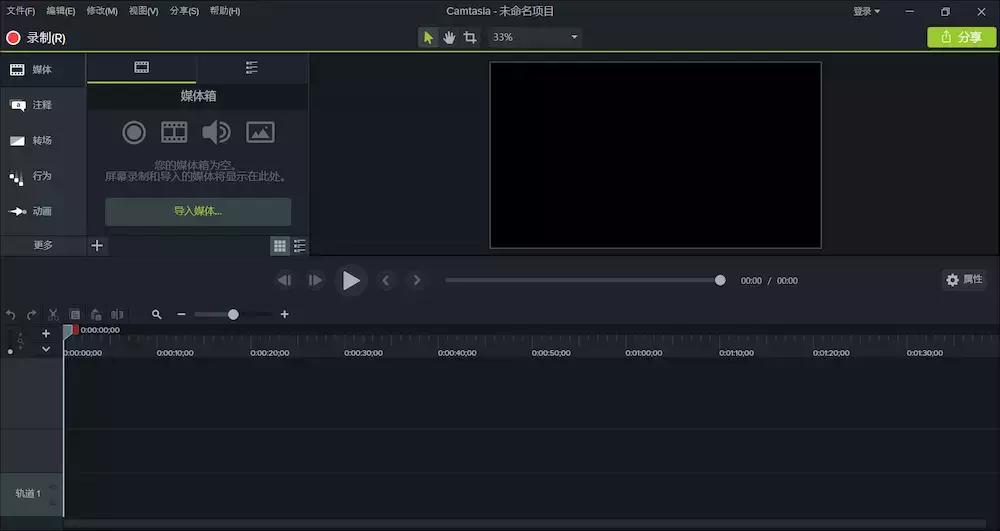Image resolution: width=1000 pixels, height=531 pixels.
Task: Open the 编辑(E) menu
Action: (61, 11)
